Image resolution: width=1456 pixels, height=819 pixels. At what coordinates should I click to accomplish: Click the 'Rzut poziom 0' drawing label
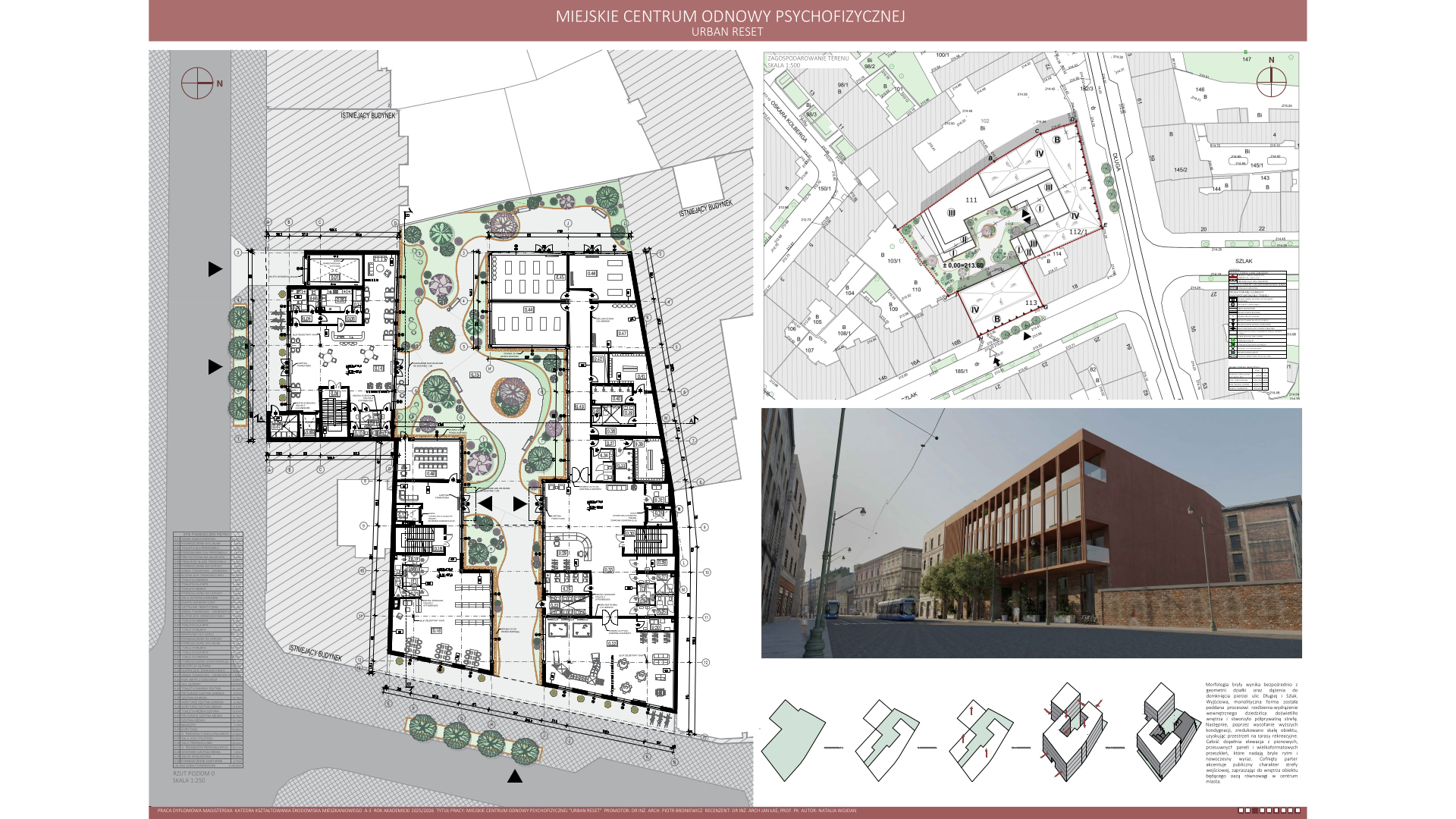coord(193,773)
